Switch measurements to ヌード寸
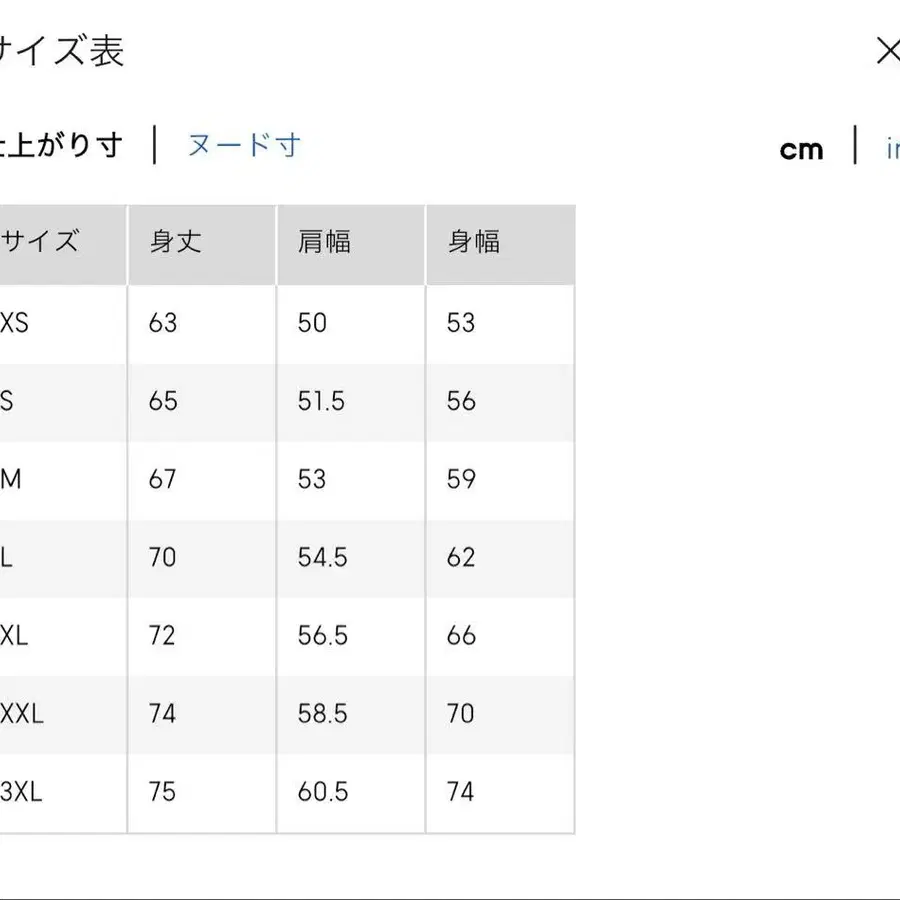This screenshot has height=900, width=900. 243,146
